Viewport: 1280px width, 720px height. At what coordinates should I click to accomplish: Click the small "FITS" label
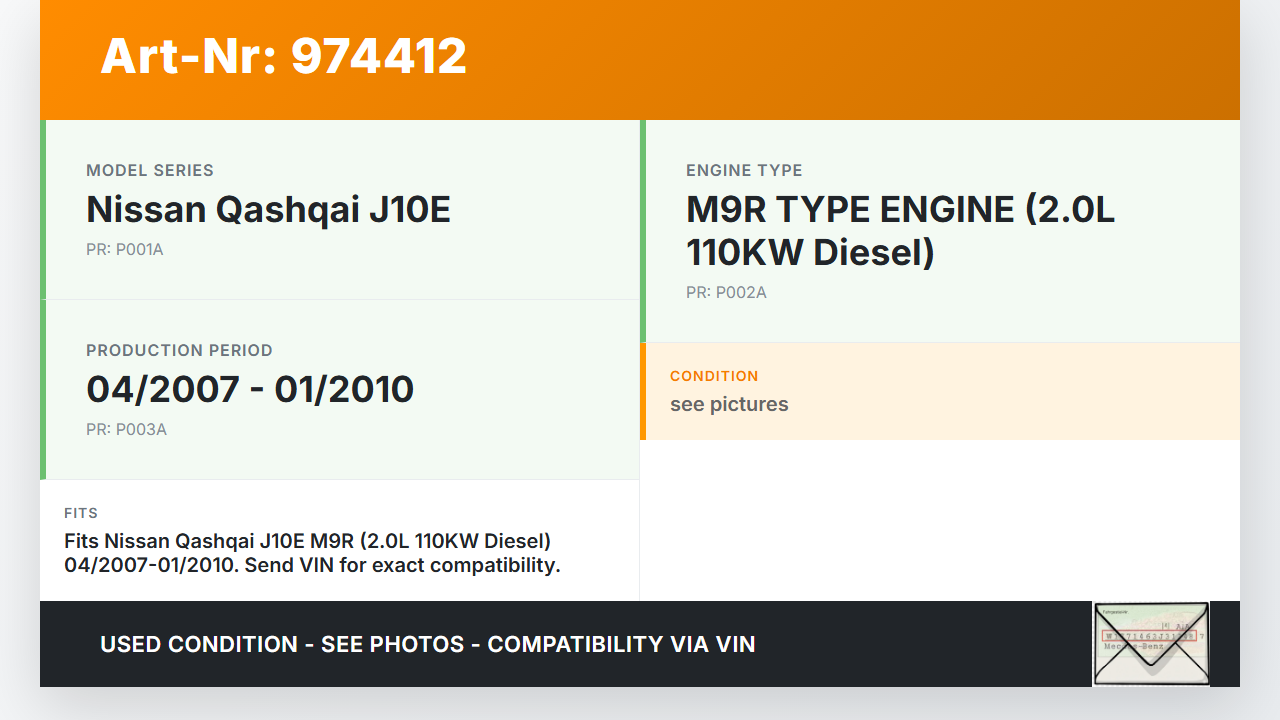click(81, 513)
